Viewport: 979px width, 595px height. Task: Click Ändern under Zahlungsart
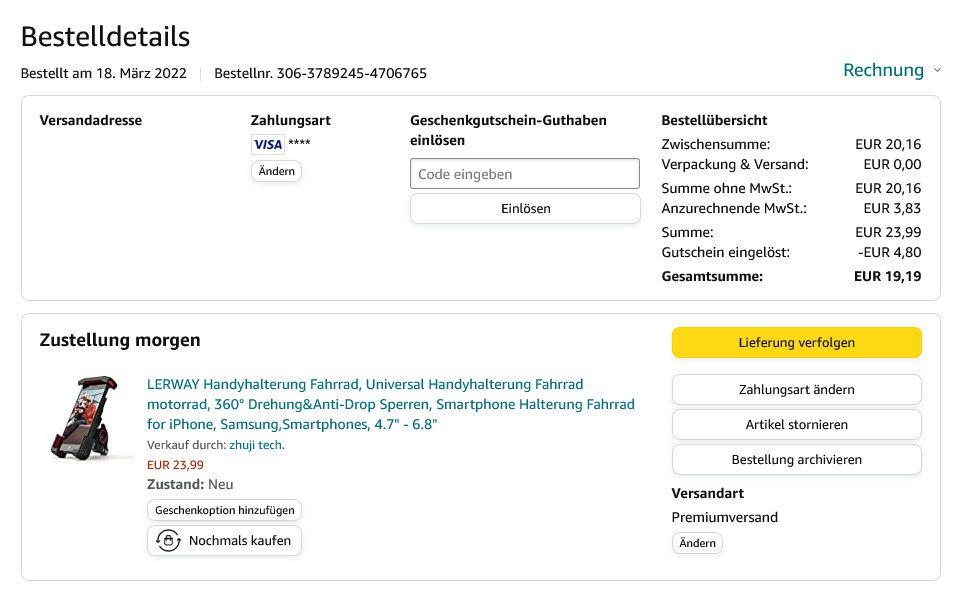(276, 171)
